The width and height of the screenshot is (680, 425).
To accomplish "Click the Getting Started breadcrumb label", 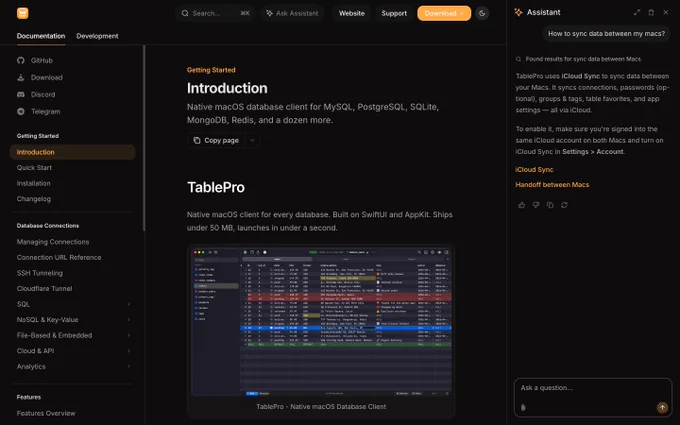I will 211,70.
